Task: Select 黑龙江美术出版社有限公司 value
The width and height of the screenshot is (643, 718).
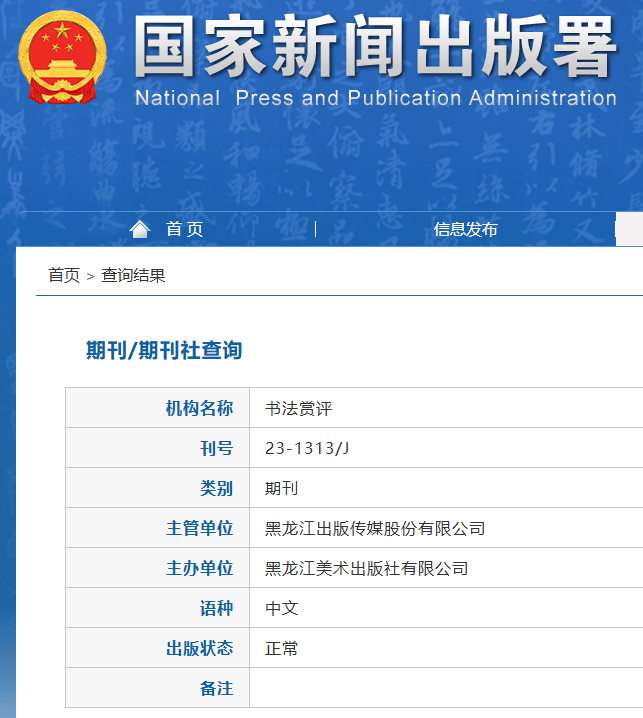Action: coord(366,568)
